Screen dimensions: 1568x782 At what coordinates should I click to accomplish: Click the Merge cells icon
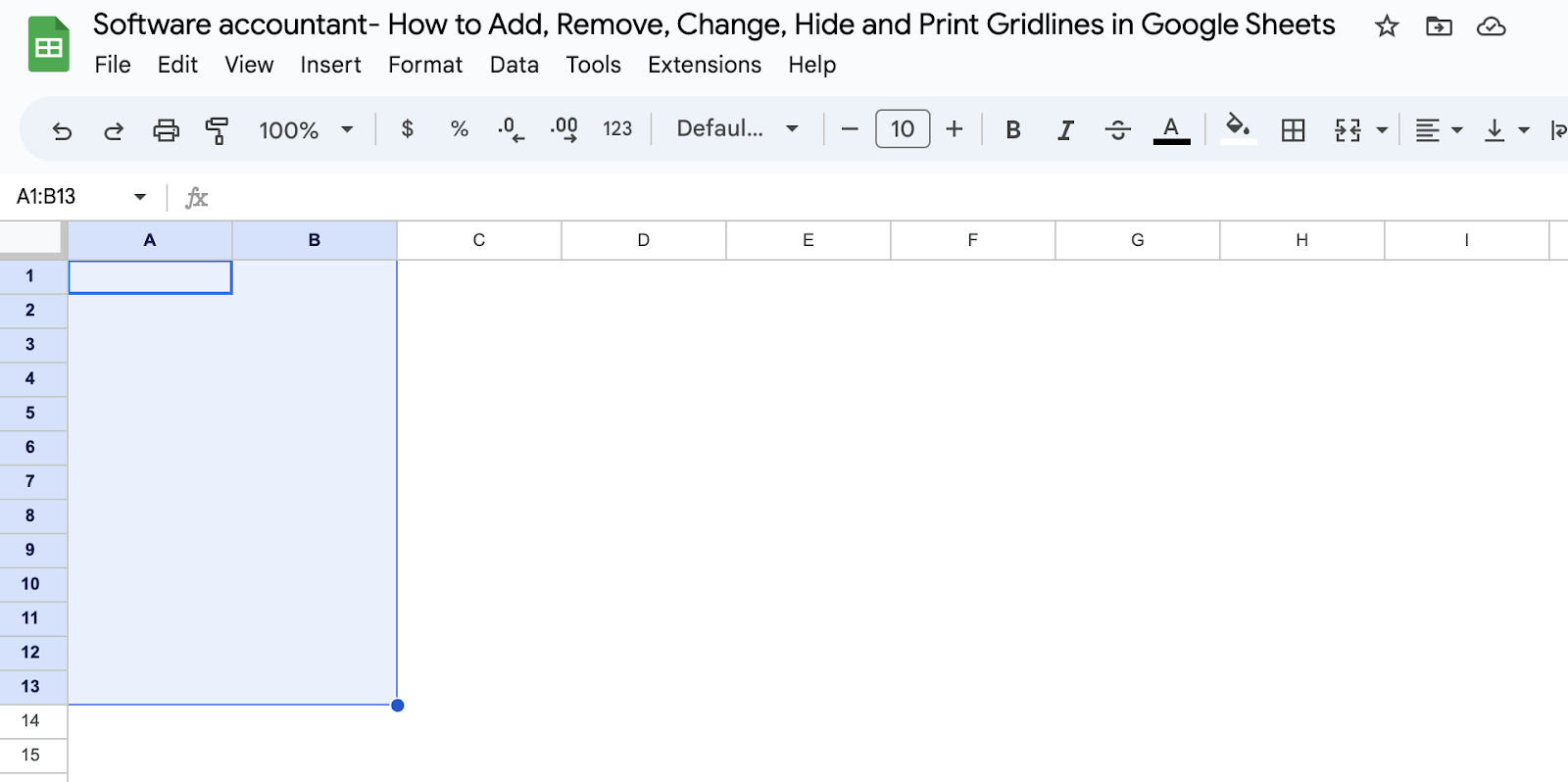(x=1347, y=129)
